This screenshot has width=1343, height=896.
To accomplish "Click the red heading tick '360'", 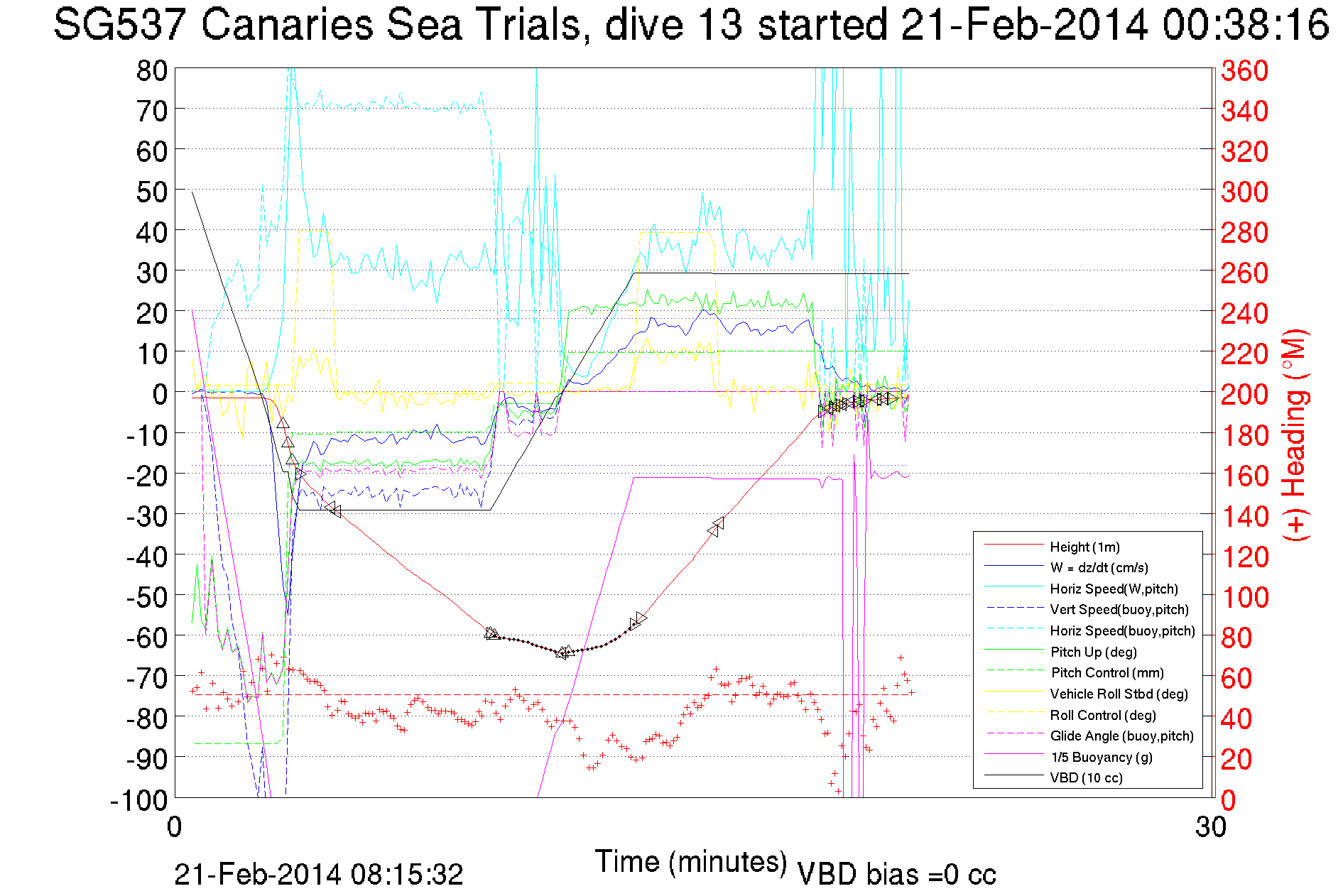I will click(x=1244, y=70).
